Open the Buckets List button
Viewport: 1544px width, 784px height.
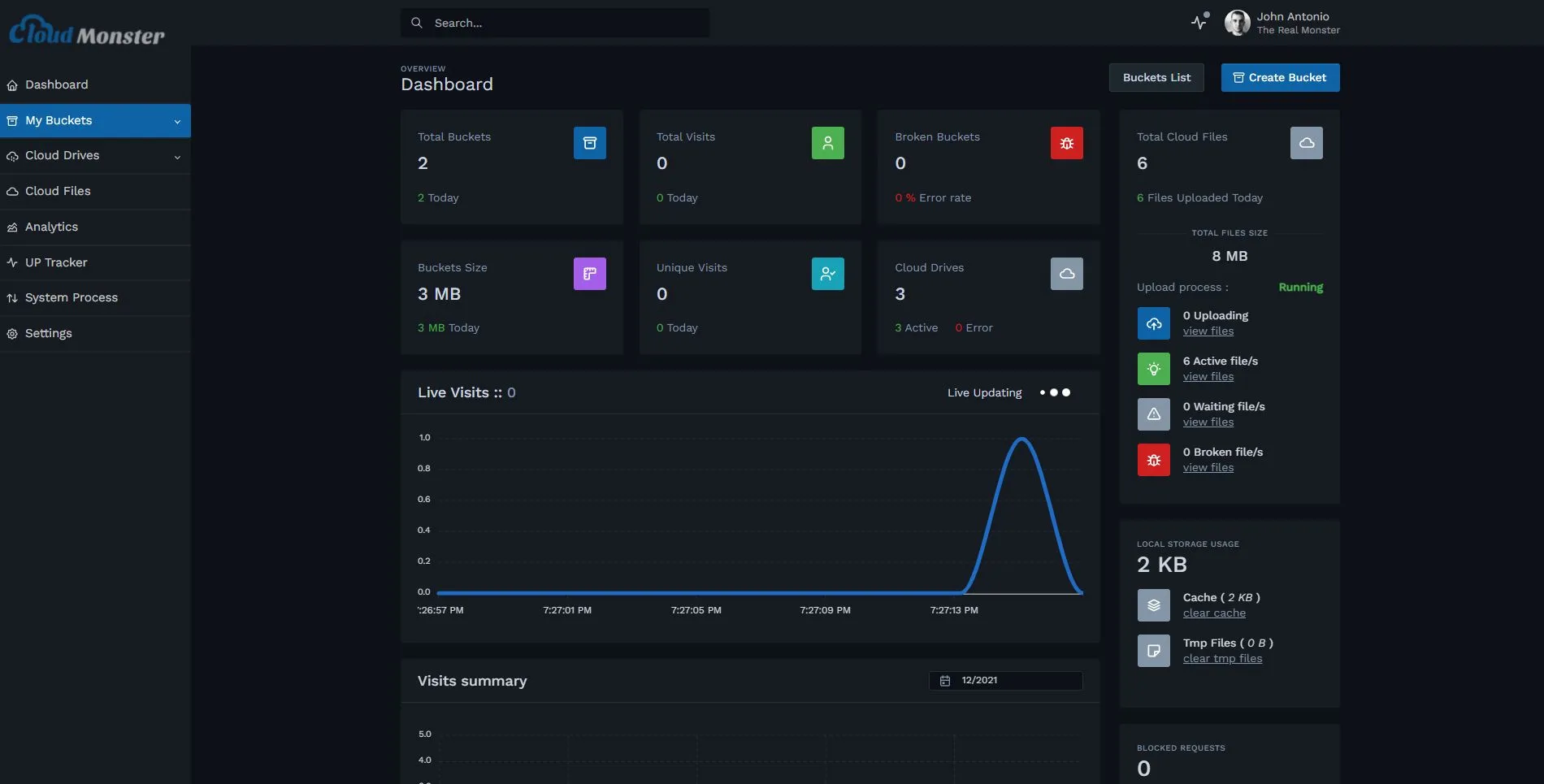[1156, 78]
